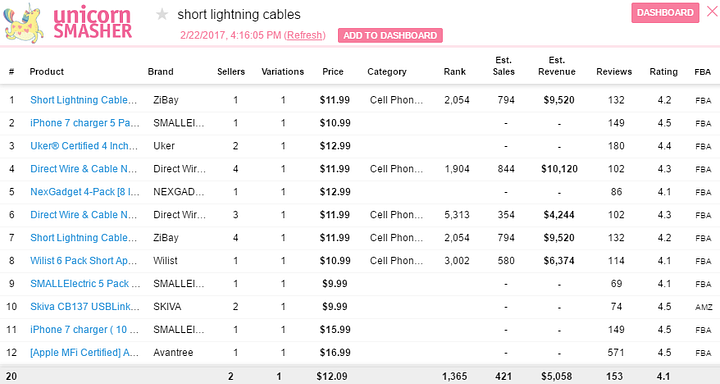Image resolution: width=720 pixels, height=384 pixels.
Task: Sort by the Est. Revenue column header
Action: pyautogui.click(x=557, y=66)
